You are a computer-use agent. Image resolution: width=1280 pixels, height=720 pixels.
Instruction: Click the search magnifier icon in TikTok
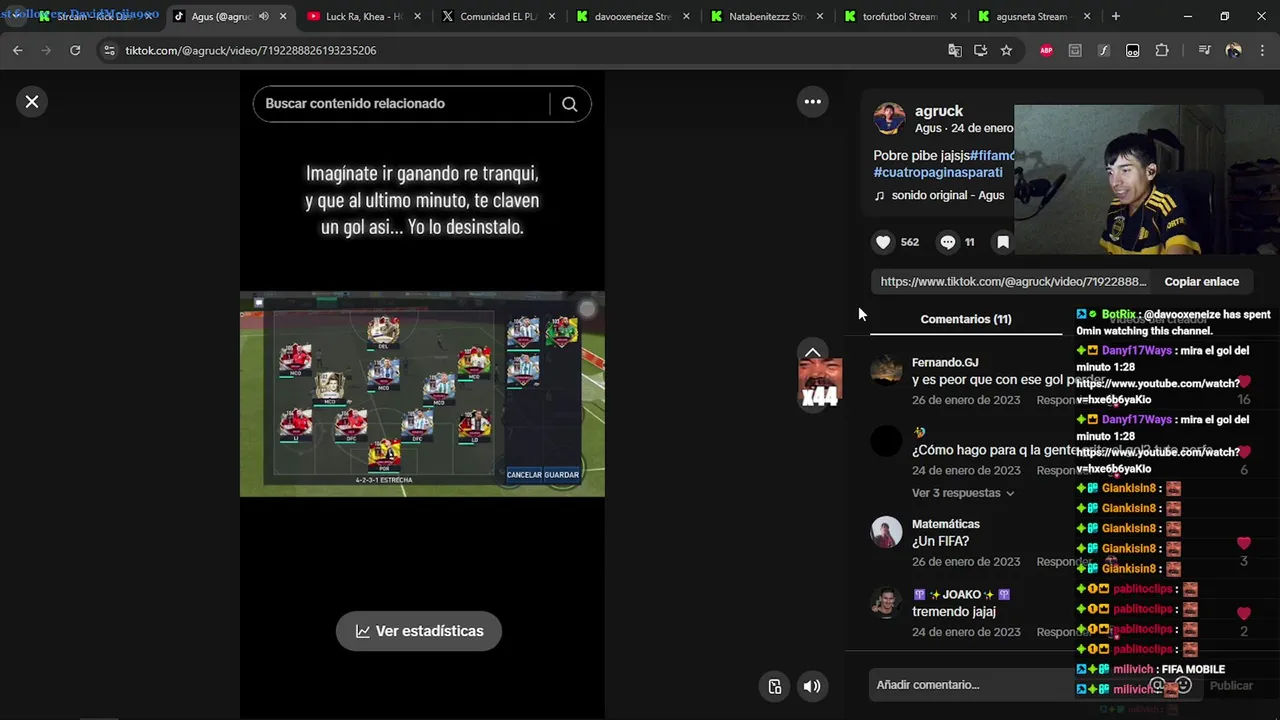569,104
